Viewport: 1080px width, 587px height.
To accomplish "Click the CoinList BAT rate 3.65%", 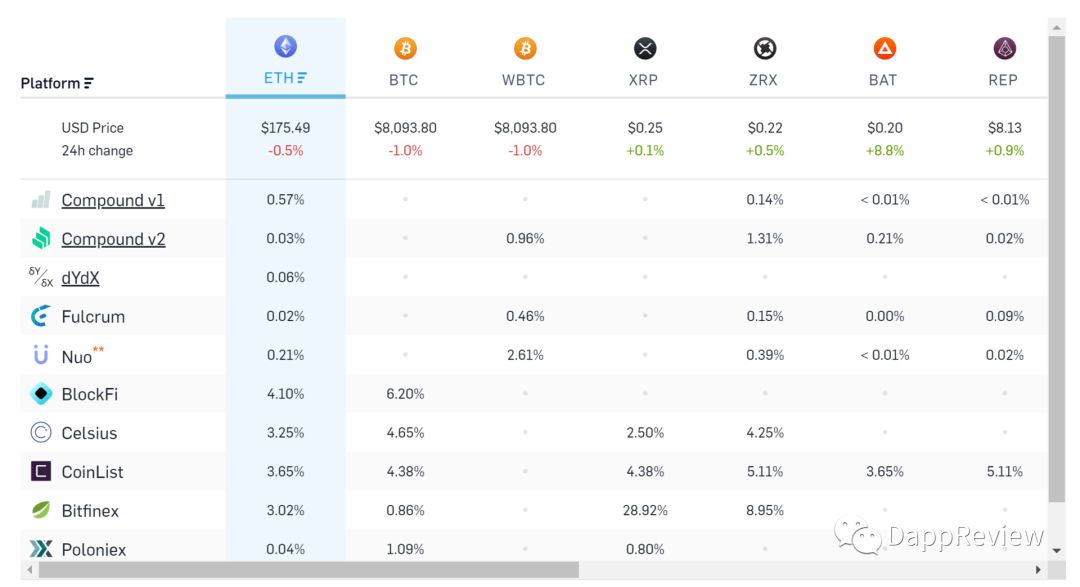I will (x=884, y=471).
